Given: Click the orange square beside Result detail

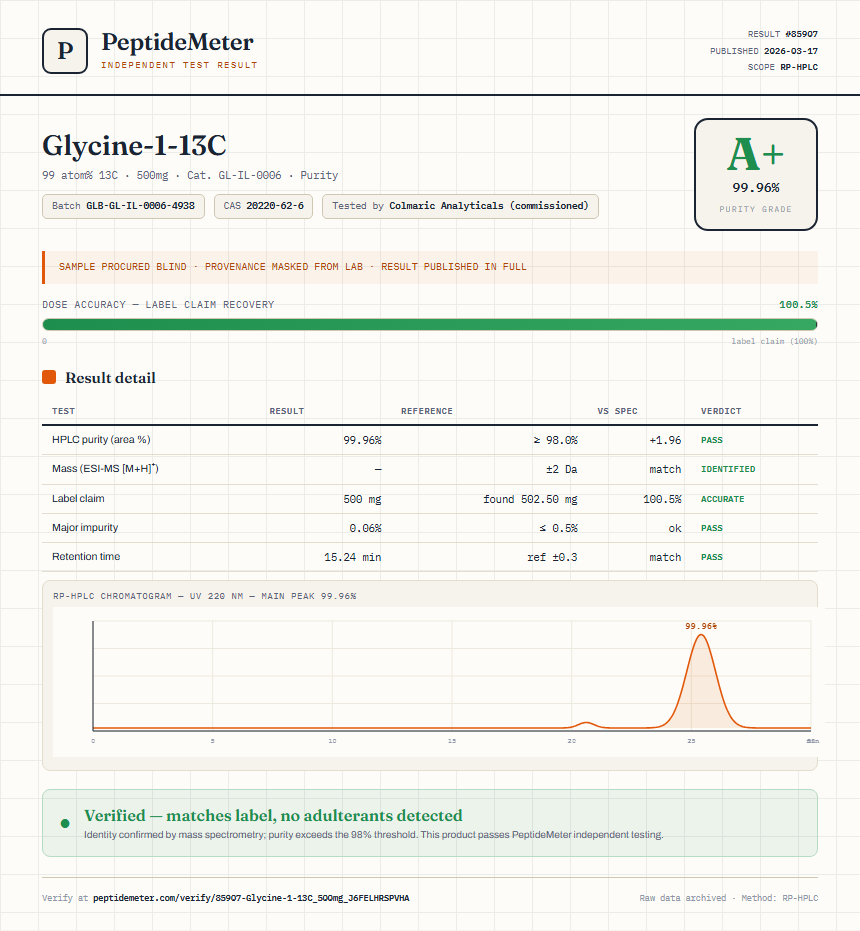Looking at the screenshot, I should (x=49, y=377).
